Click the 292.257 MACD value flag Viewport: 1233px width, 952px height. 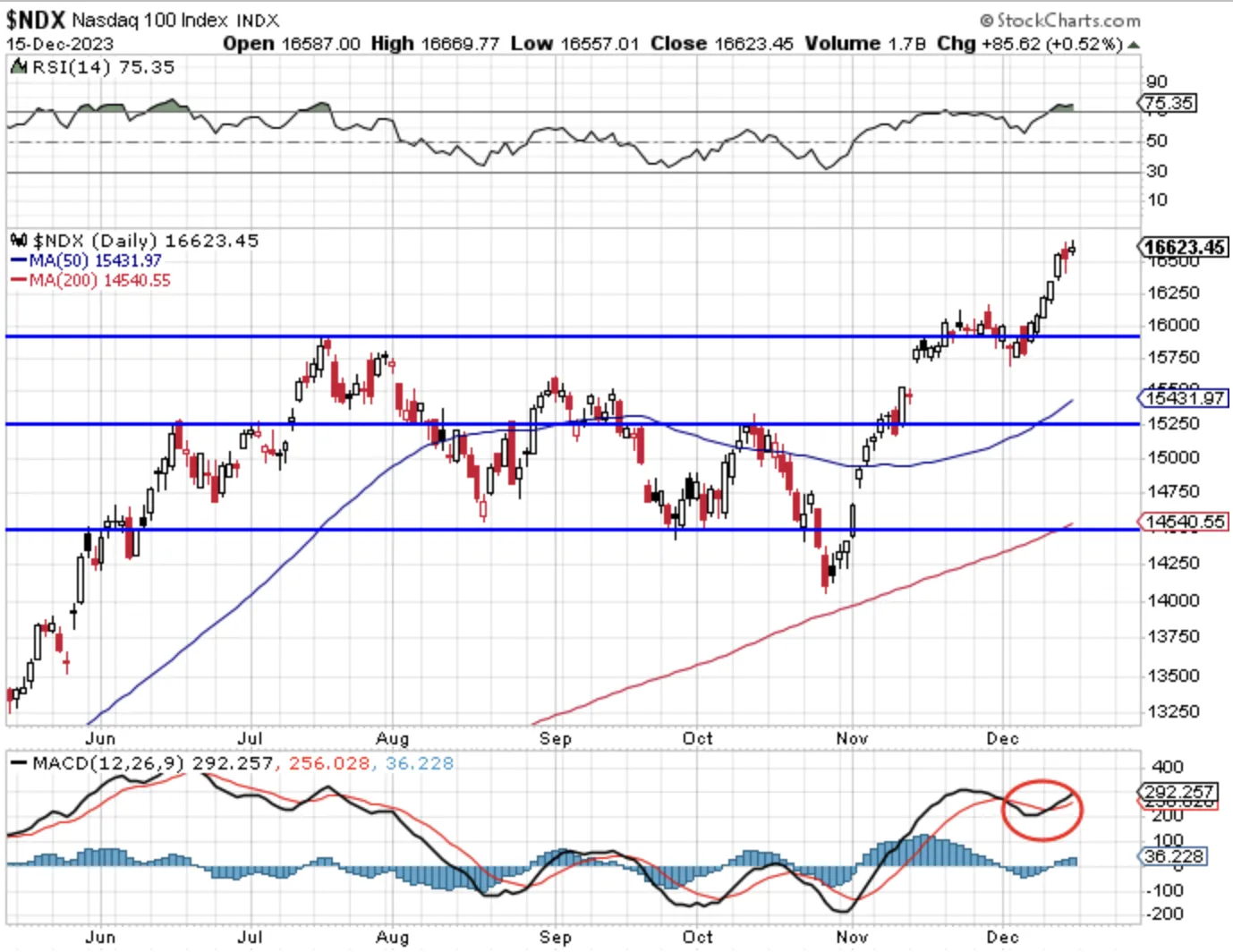pyautogui.click(x=1178, y=792)
